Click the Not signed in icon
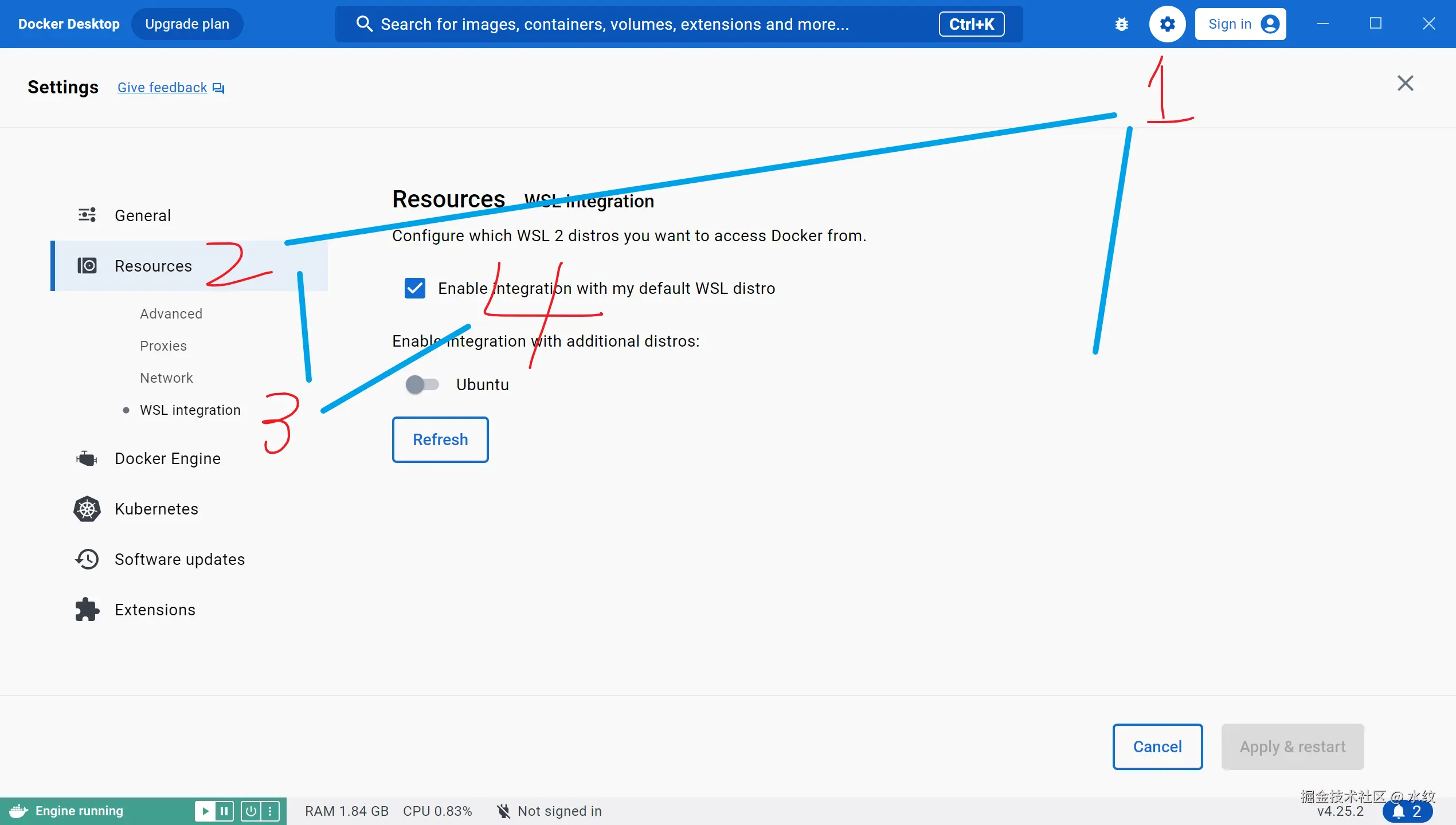 coord(503,811)
